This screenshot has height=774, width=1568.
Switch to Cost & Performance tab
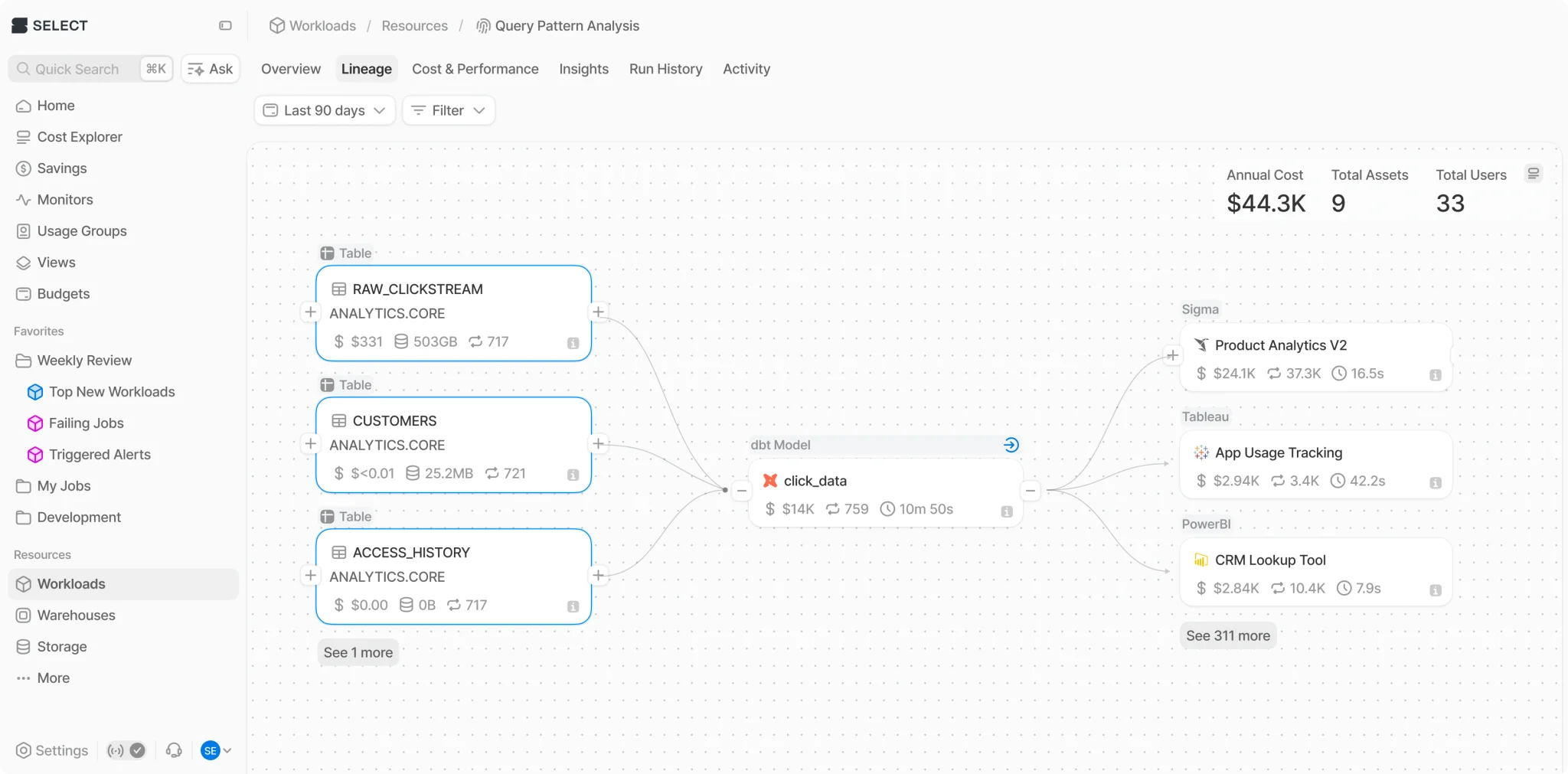click(x=475, y=69)
